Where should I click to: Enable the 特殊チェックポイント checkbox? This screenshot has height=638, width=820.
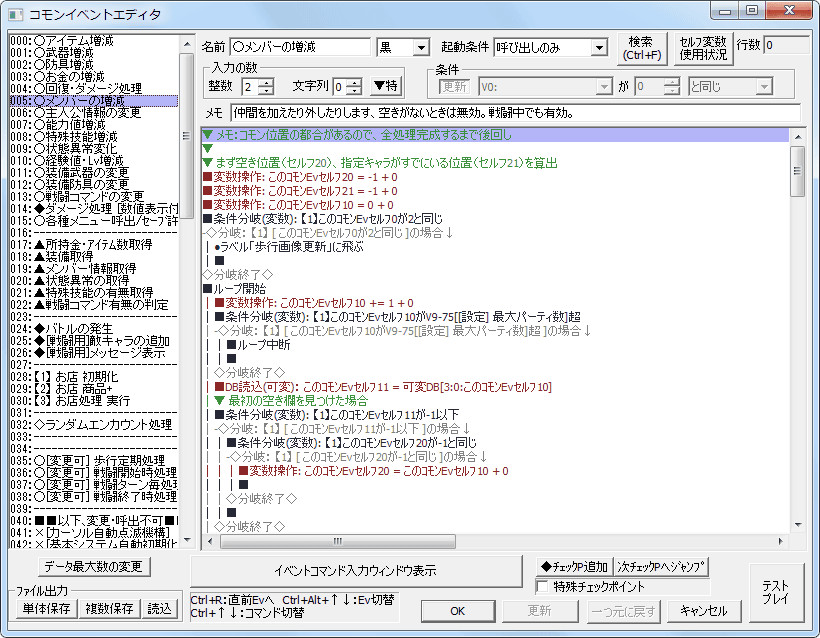[543, 586]
